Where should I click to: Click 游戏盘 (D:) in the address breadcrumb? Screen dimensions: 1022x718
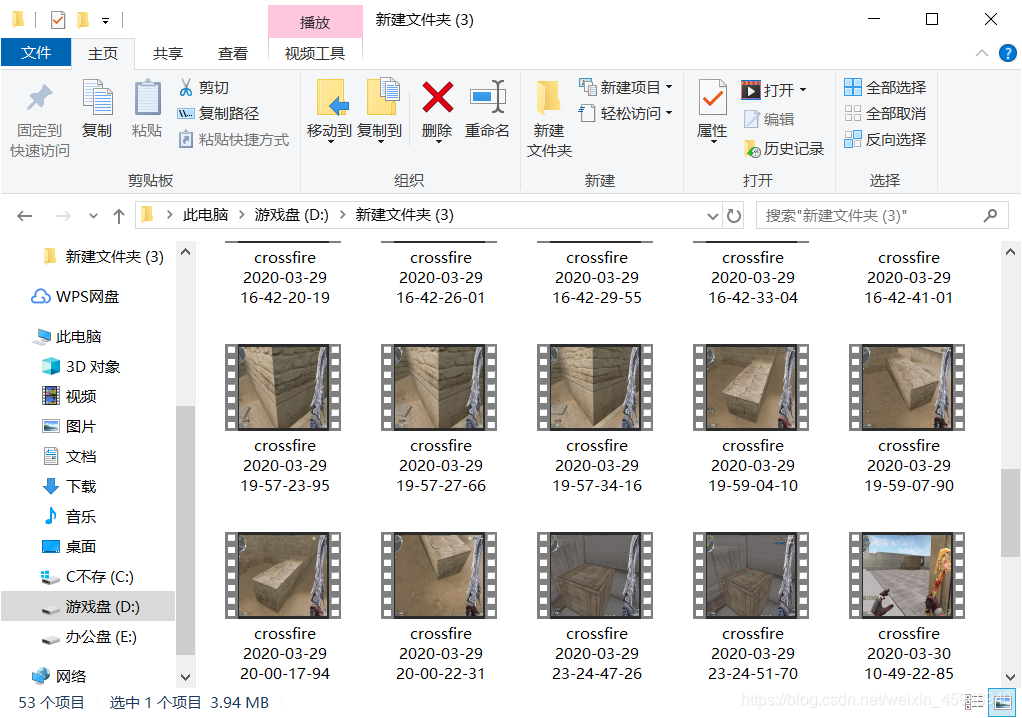coord(291,215)
